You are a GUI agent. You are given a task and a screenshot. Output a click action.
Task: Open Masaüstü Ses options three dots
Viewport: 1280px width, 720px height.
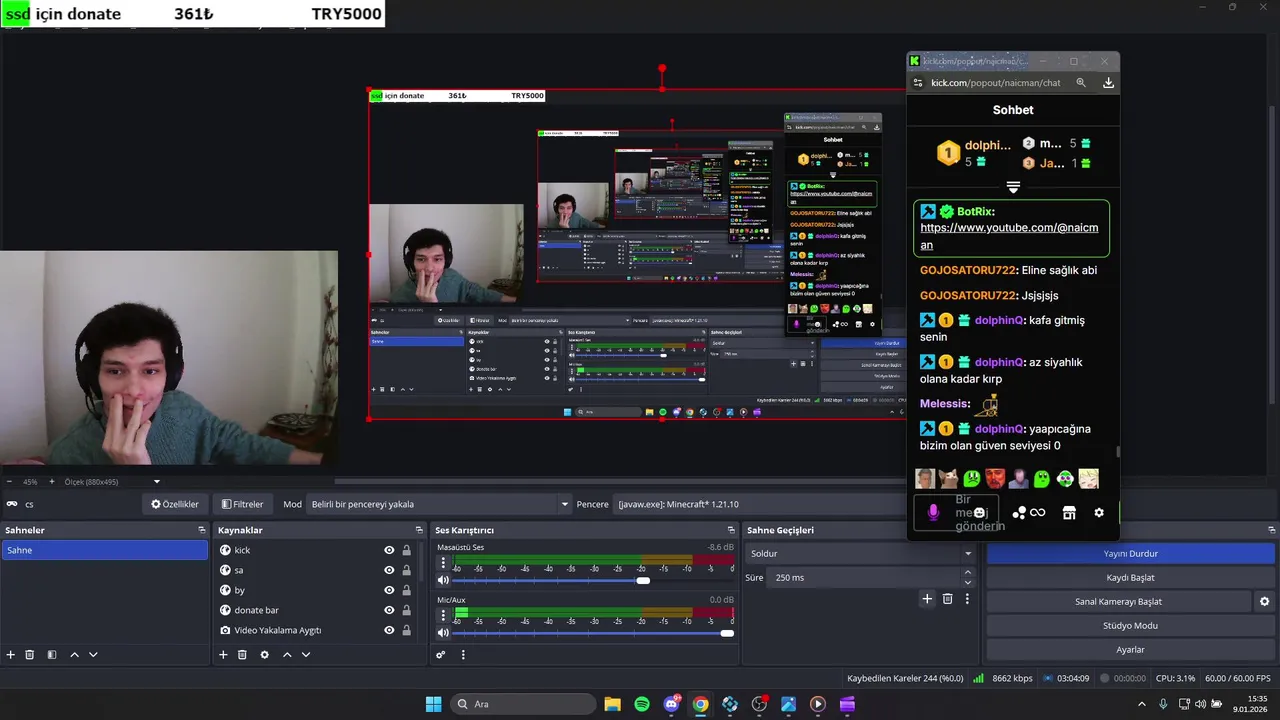click(x=443, y=563)
